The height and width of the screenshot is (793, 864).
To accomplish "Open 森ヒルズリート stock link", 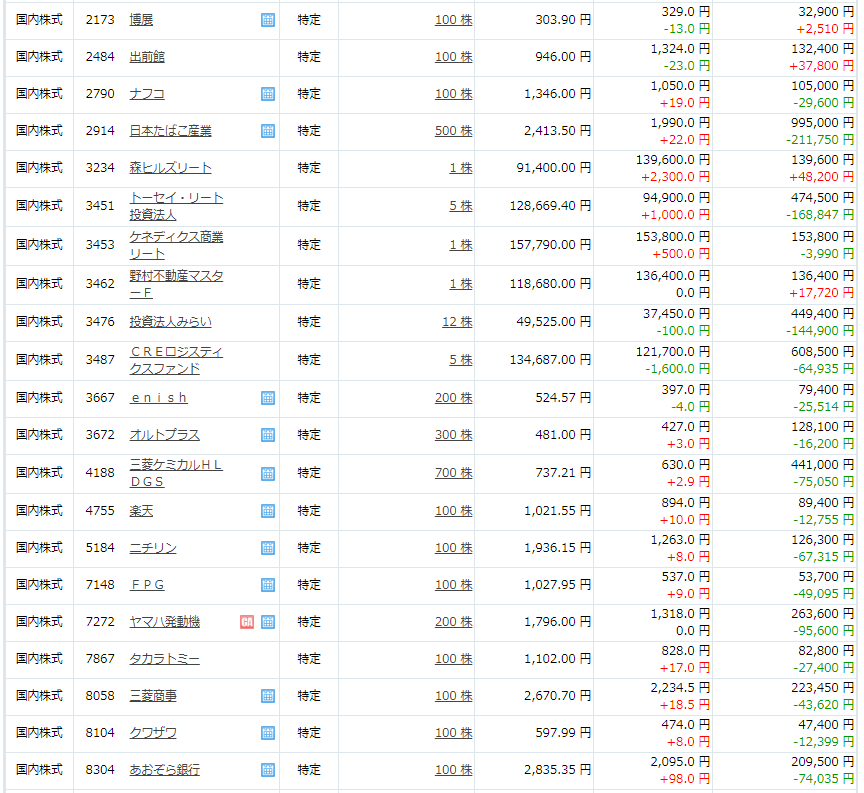I will (x=170, y=168).
